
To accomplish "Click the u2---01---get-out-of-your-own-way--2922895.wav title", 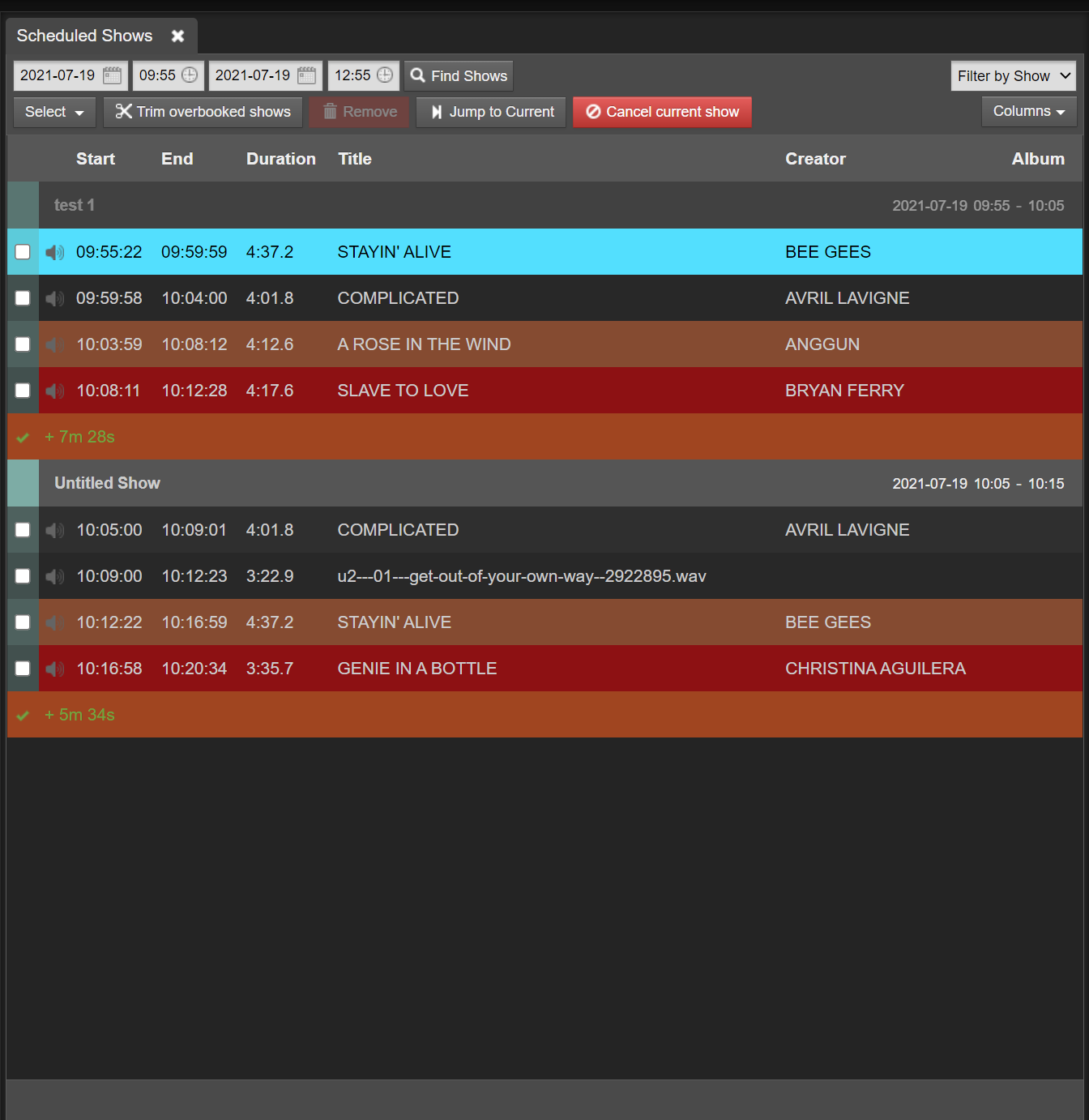I will tap(522, 576).
